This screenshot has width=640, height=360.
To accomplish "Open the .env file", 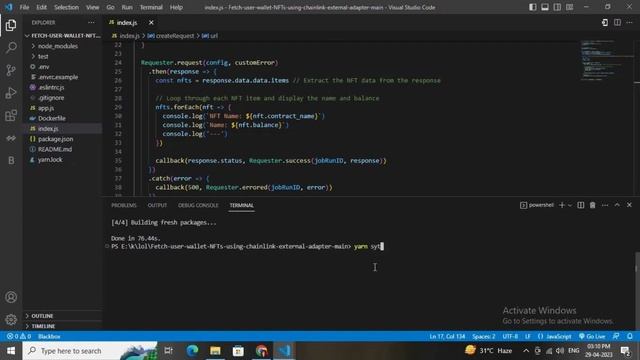I will tap(63, 67).
